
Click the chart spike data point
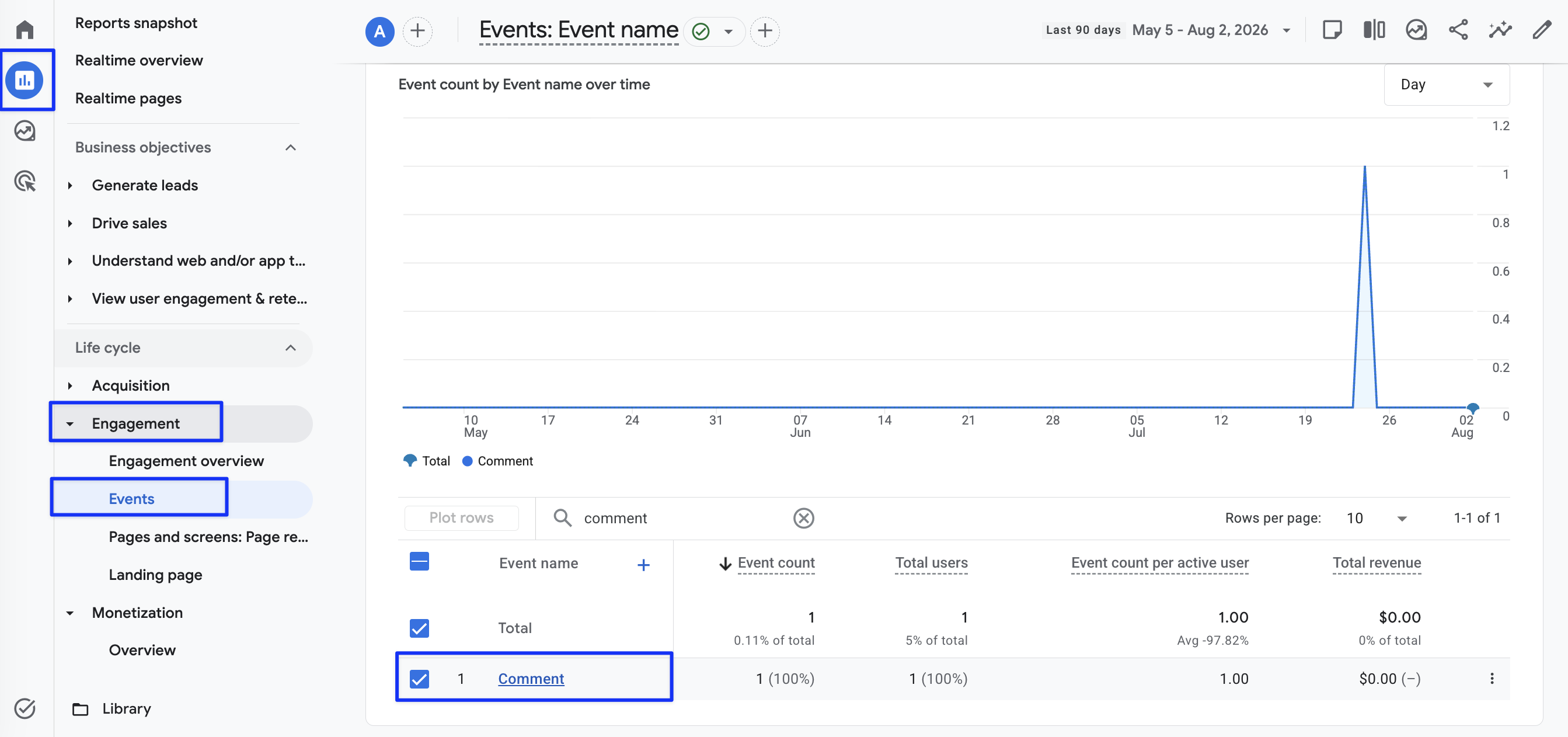point(1364,166)
